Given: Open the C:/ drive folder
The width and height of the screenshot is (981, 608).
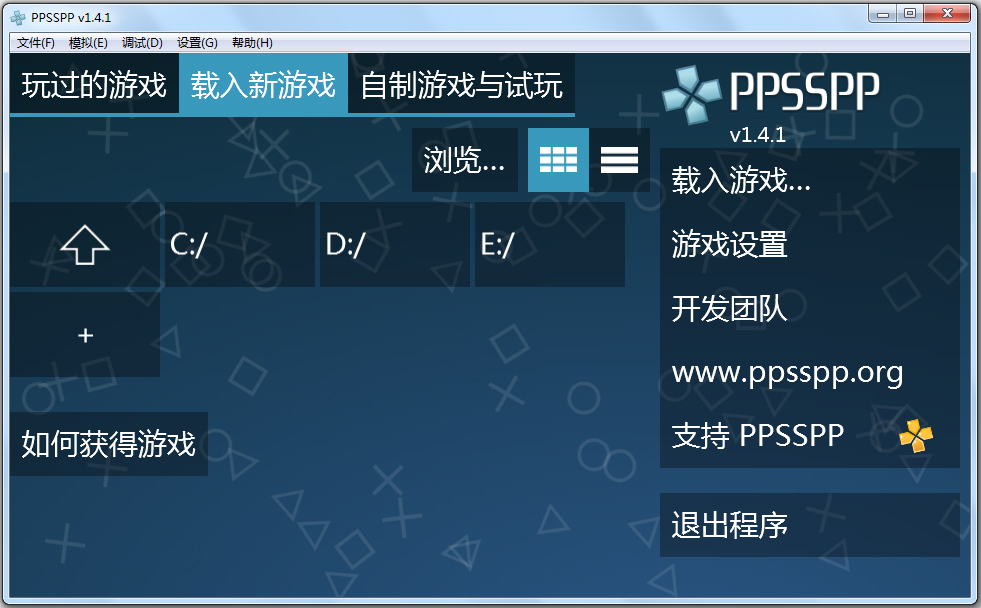Looking at the screenshot, I should [240, 245].
